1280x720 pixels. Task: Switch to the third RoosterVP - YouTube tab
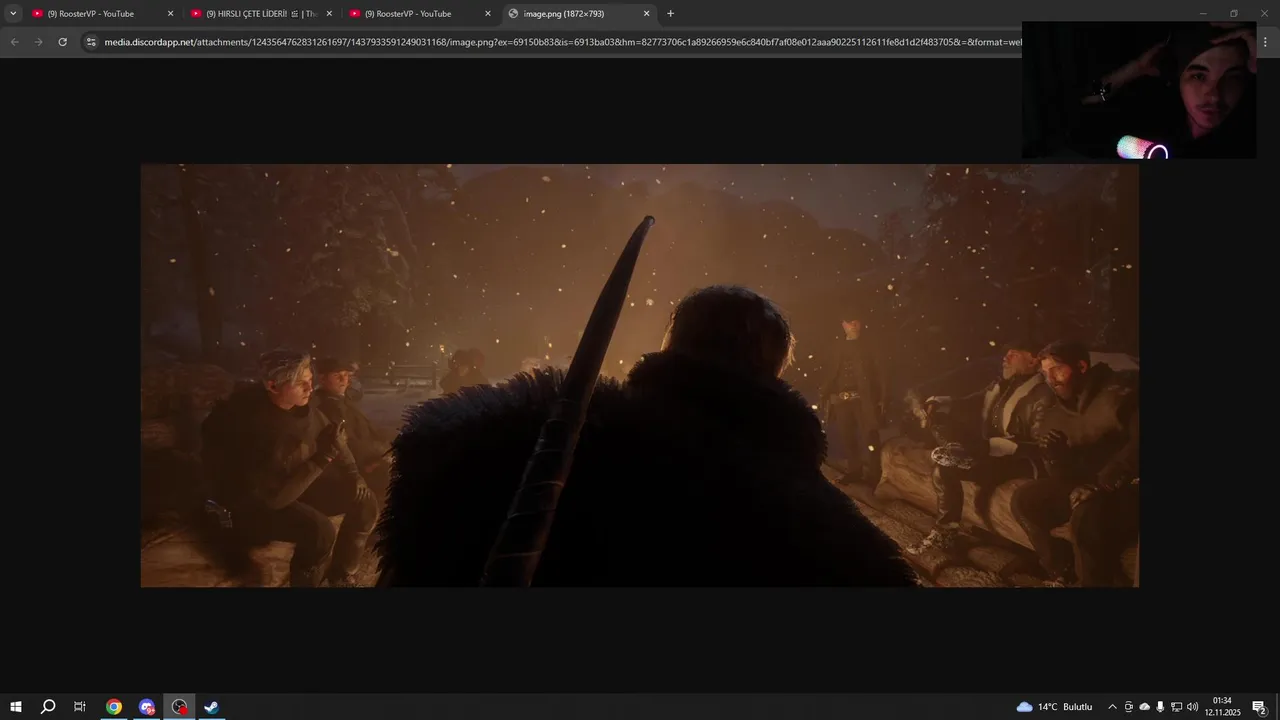420,14
